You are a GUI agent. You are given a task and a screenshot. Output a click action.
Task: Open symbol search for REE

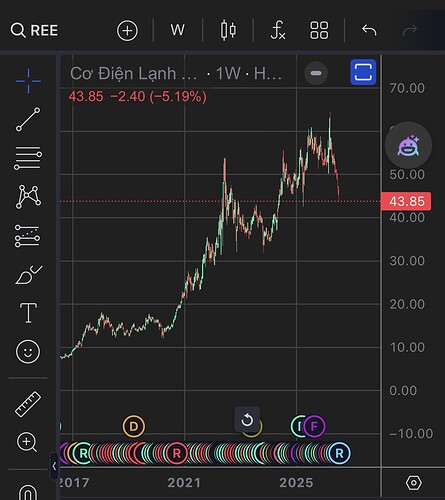click(34, 30)
